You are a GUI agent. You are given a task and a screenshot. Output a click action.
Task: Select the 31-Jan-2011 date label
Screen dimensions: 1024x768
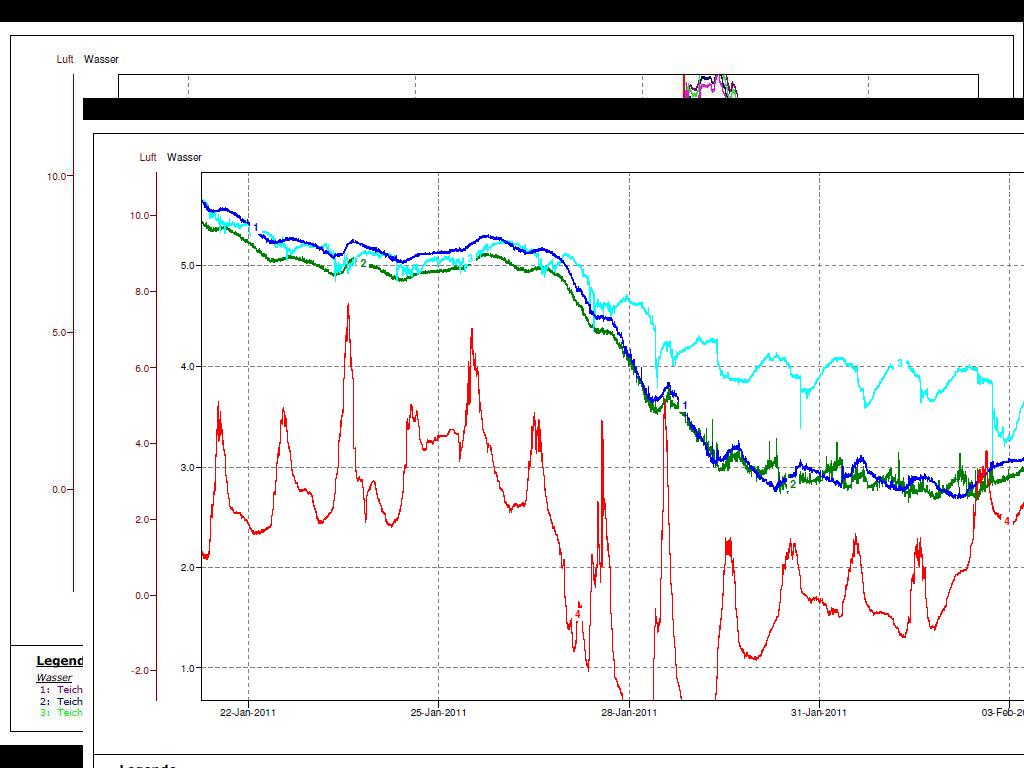pos(819,713)
